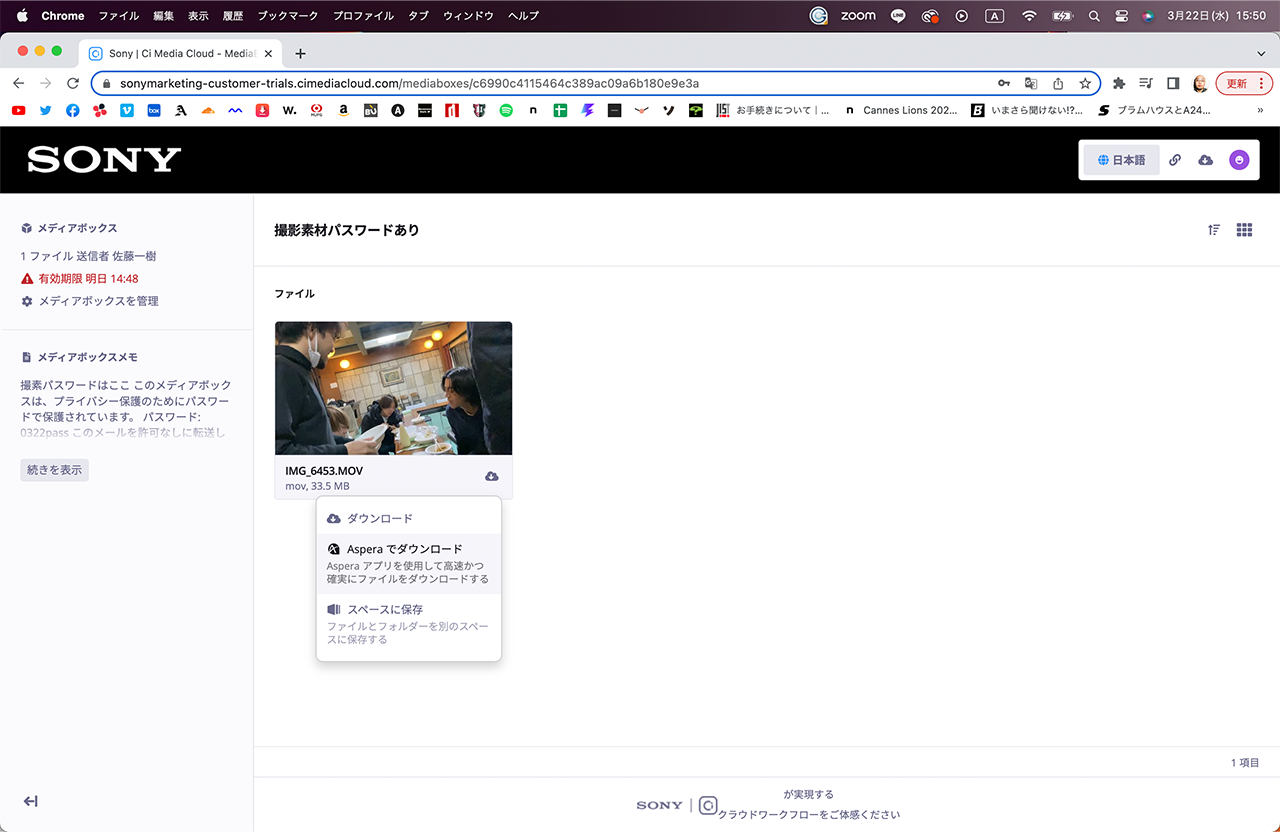Screen dimensions: 1280x832
Task: Open the 日本語 language selector
Action: tap(1121, 160)
